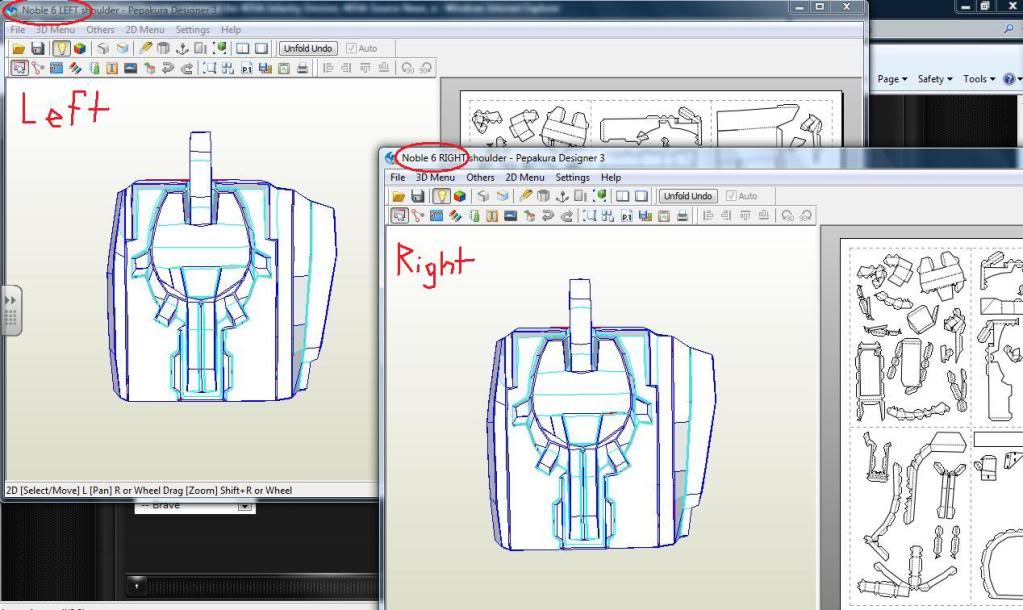
Task: Open 3D Menu in LEFT window
Action: click(55, 30)
